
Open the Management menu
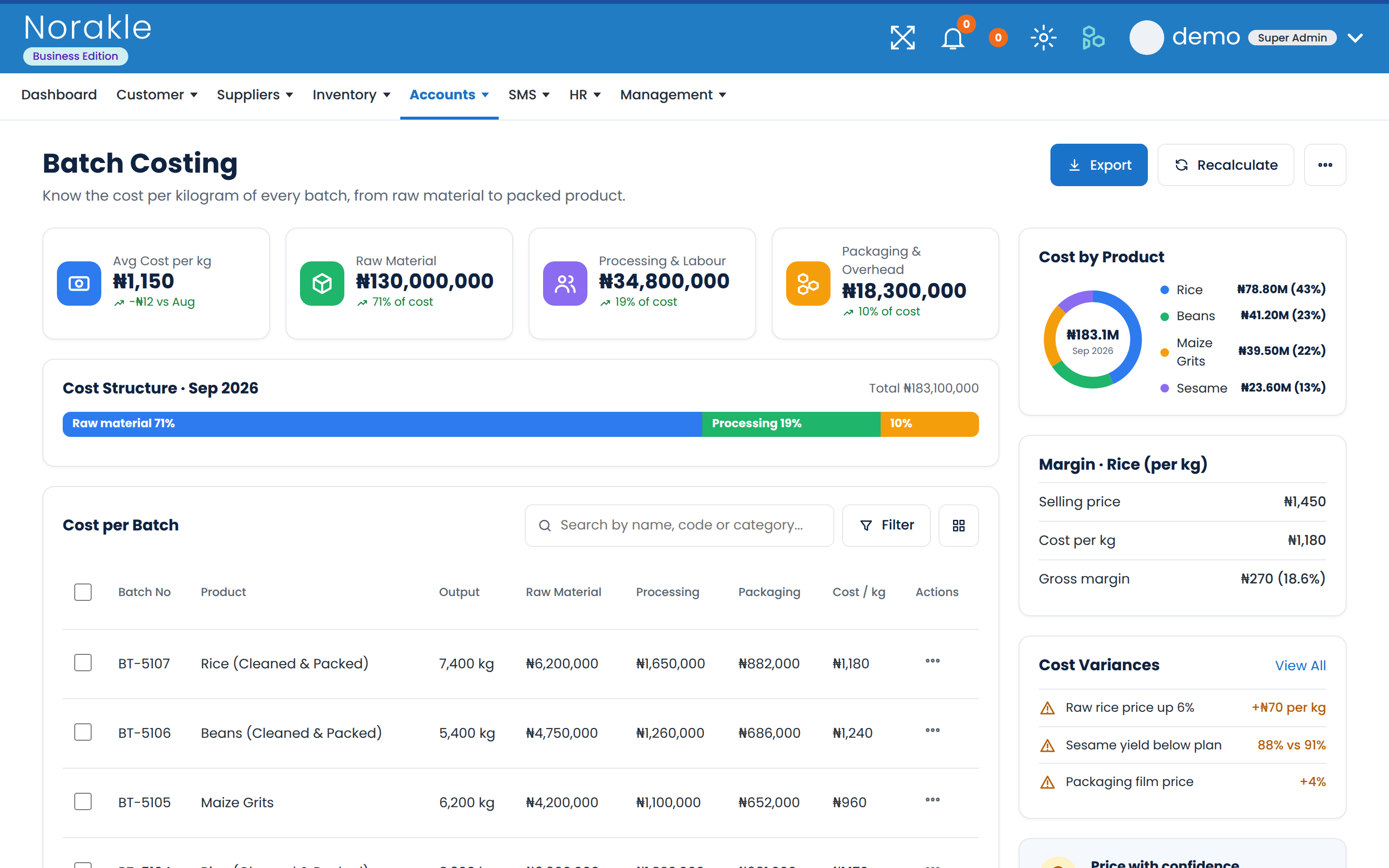pyautogui.click(x=673, y=95)
